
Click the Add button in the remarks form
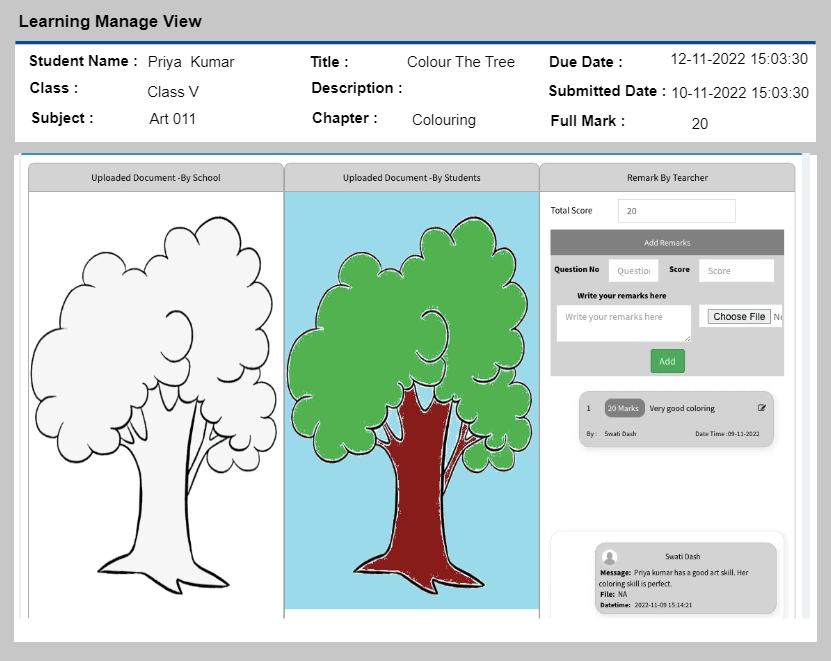667,361
